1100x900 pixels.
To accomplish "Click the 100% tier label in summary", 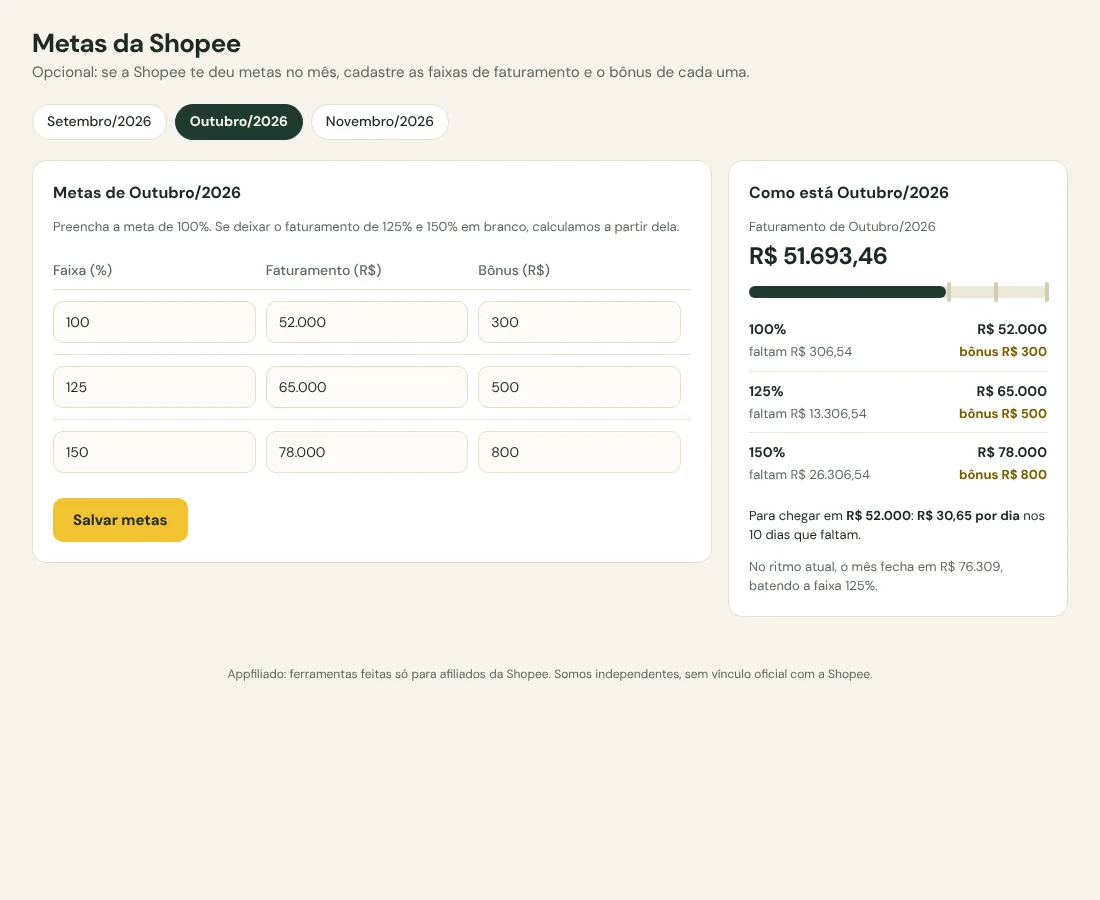I will 767,329.
